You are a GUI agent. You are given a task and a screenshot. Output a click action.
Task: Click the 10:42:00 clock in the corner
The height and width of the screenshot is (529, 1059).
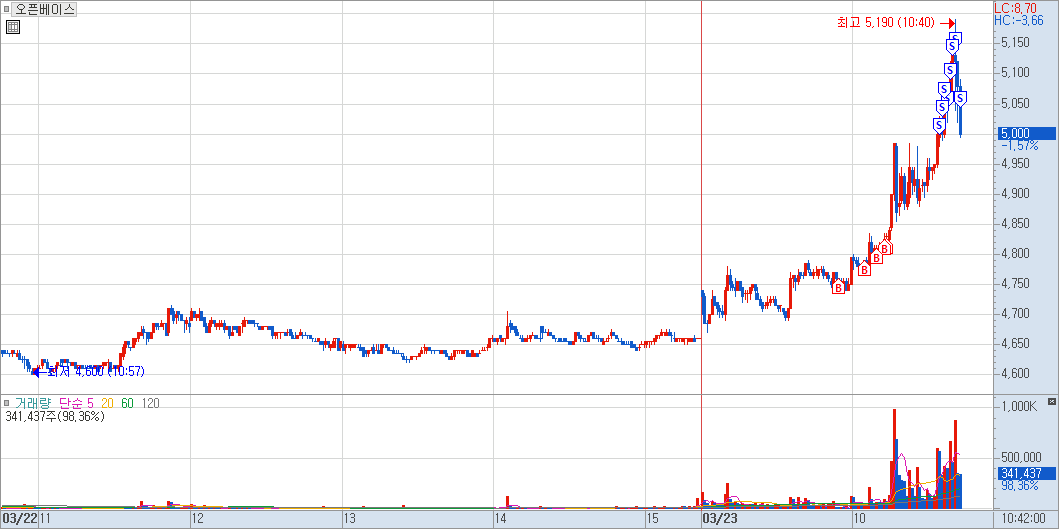pyautogui.click(x=1025, y=519)
